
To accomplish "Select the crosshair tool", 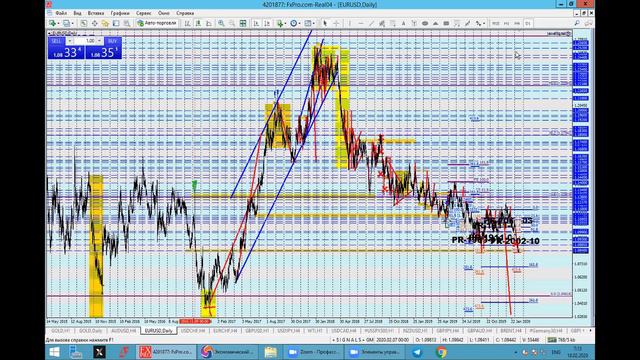I will [x=336, y=23].
